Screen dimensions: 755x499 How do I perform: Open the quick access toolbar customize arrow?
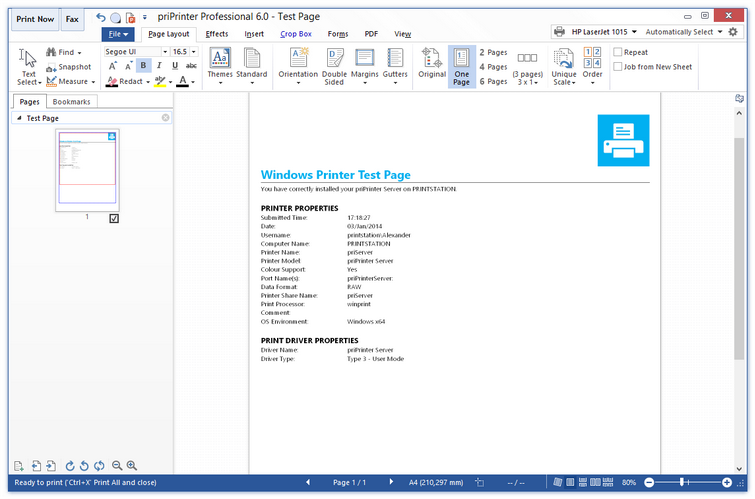[x=144, y=18]
